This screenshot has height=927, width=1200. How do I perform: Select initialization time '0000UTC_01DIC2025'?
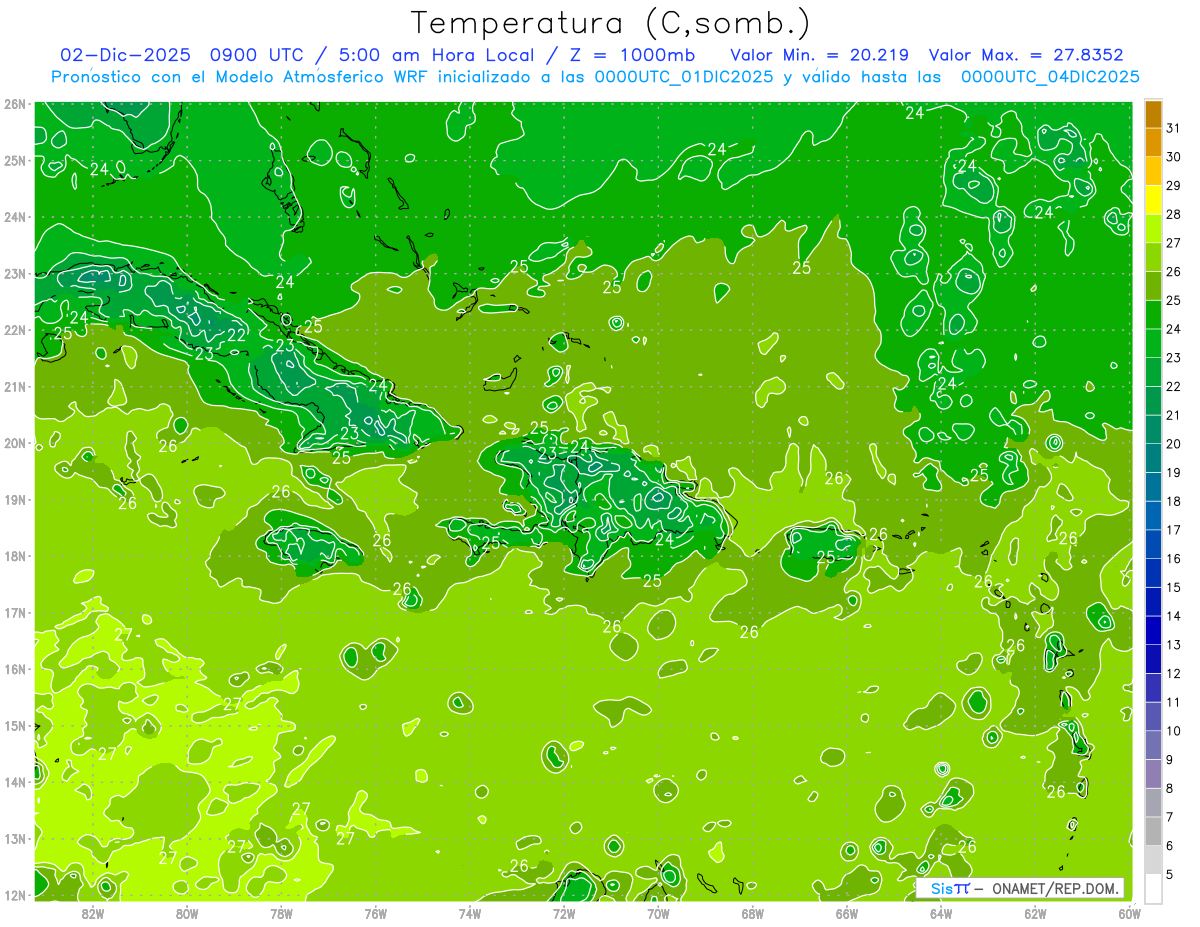(684, 77)
